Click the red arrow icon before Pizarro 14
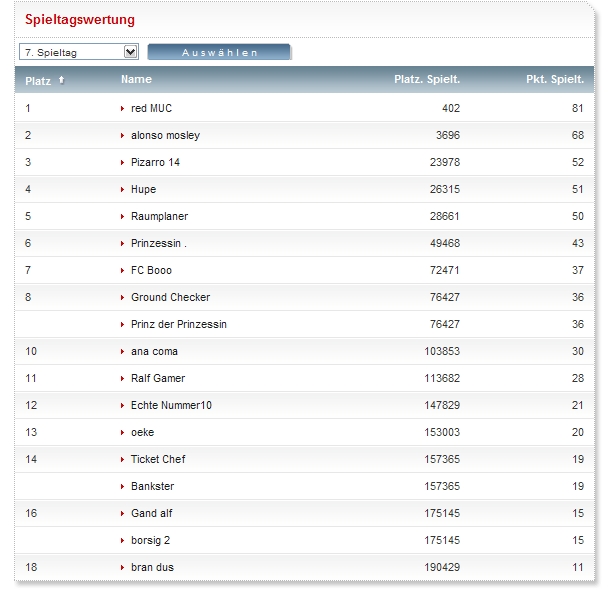 (x=123, y=162)
